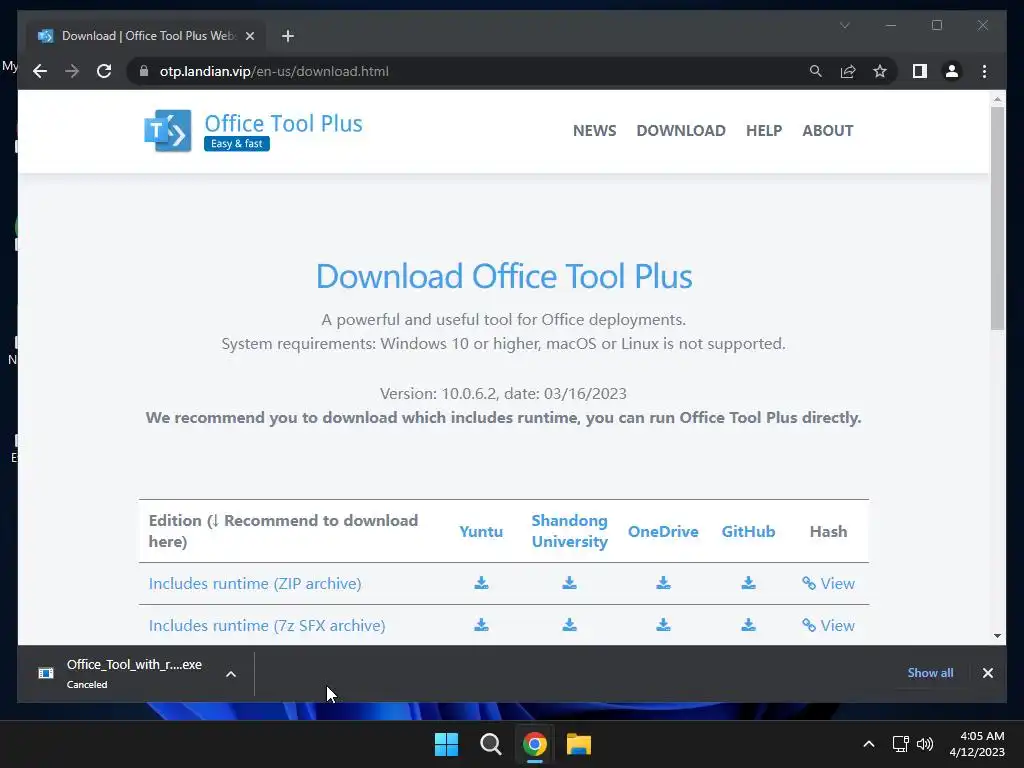
Task: Open Windows taskbar Search
Action: point(490,744)
